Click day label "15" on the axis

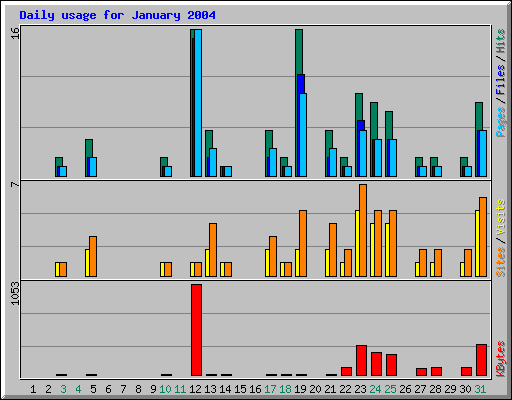241,389
